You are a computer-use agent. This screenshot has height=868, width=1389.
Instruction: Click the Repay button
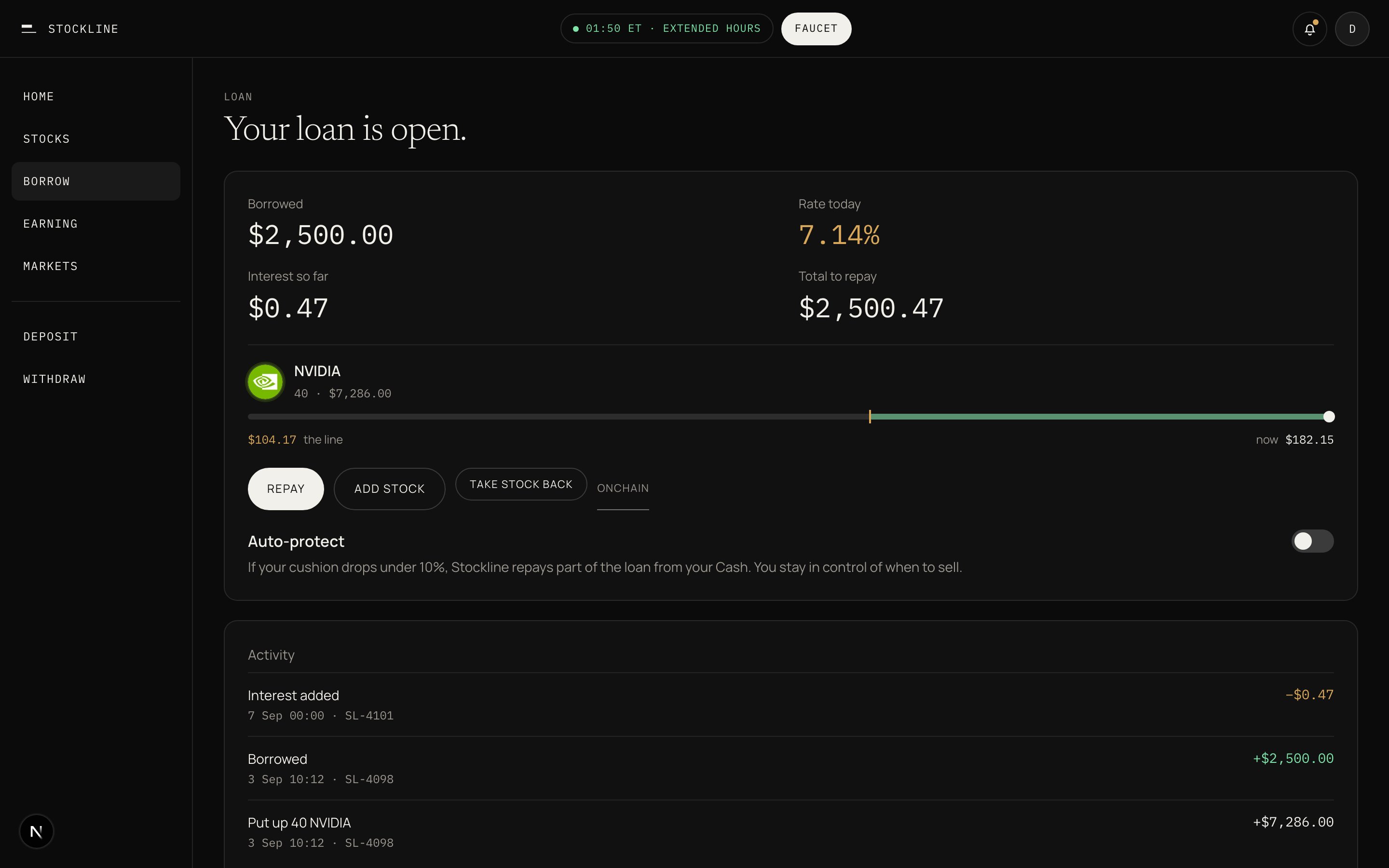285,488
